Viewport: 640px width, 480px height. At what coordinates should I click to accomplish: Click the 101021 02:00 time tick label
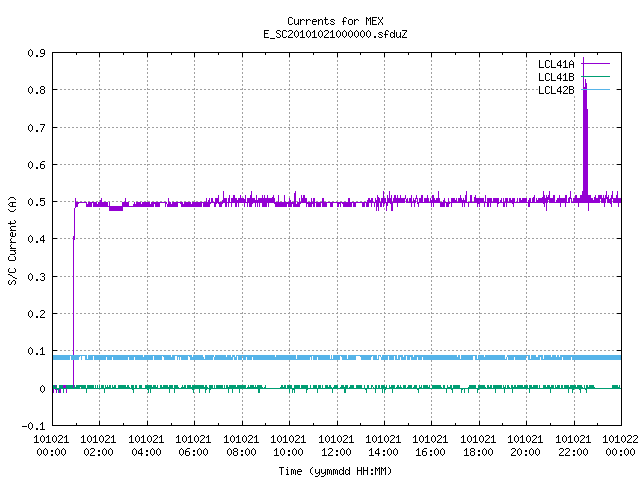98,446
